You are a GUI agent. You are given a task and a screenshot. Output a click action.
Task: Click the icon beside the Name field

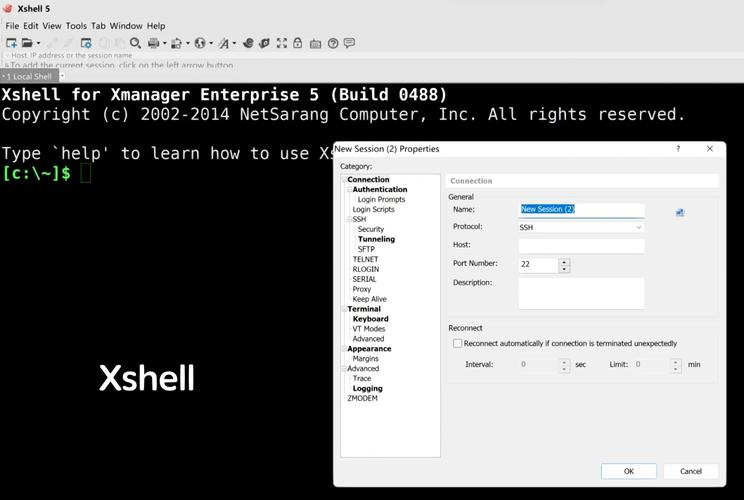pyautogui.click(x=680, y=213)
